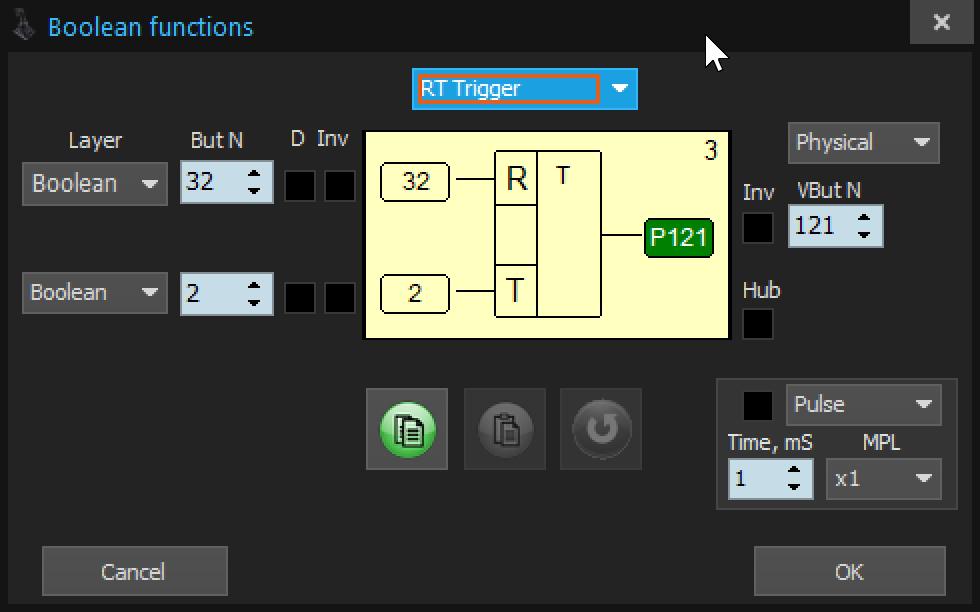Increase the VBut N value with up arrow

(x=864, y=216)
